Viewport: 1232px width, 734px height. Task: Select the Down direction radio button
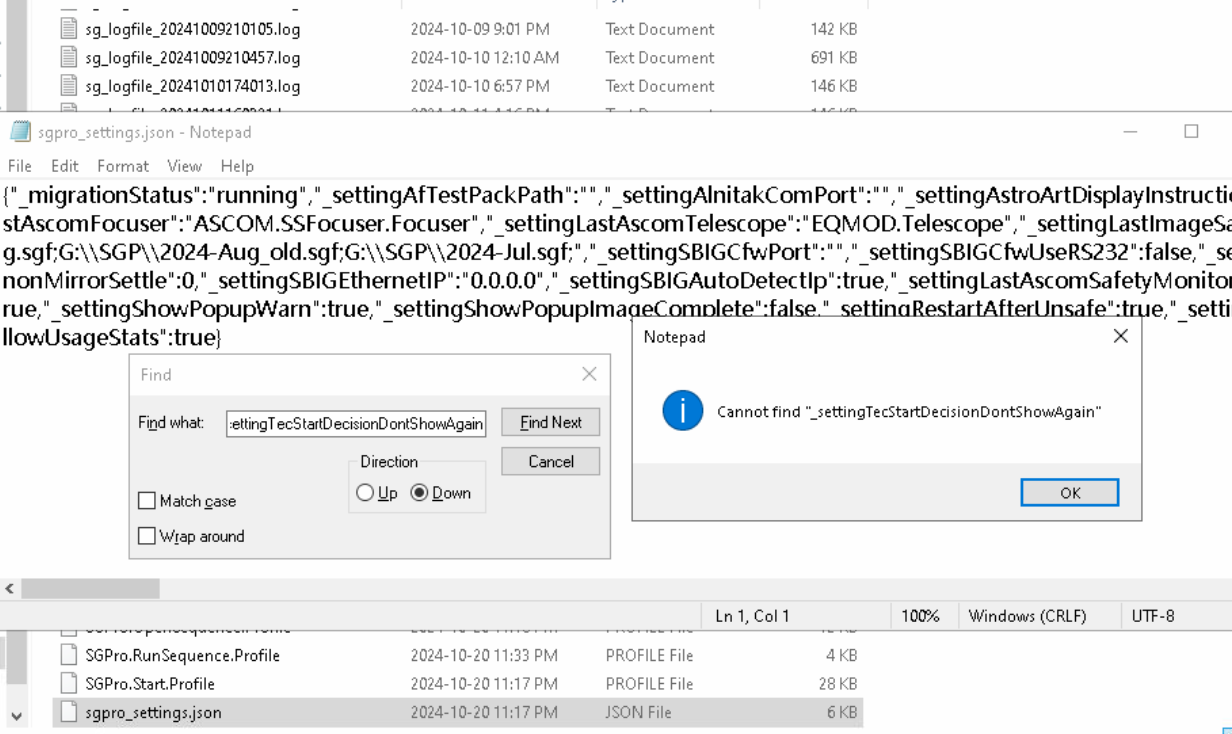(419, 493)
